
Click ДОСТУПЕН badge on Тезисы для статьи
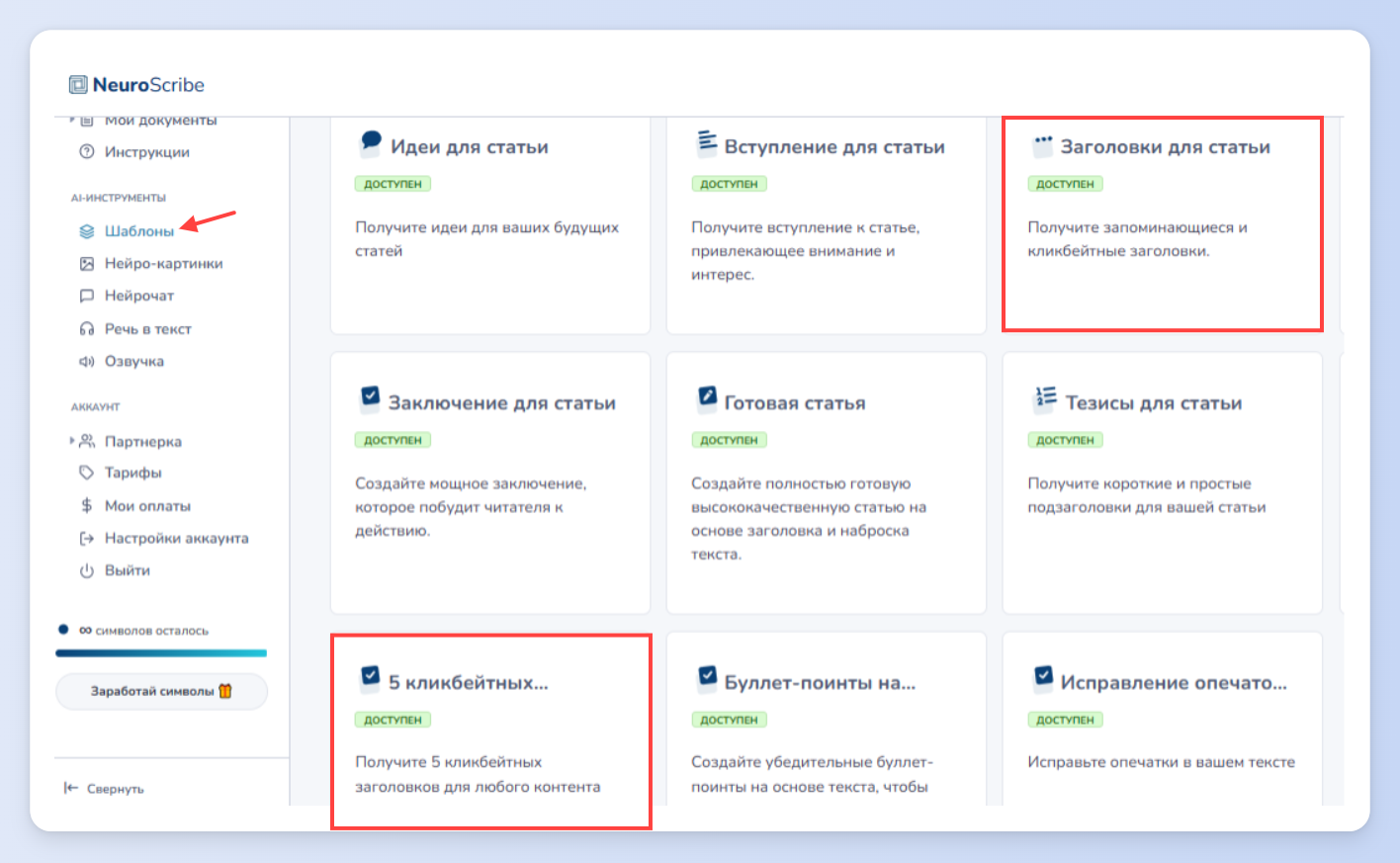coord(1065,440)
